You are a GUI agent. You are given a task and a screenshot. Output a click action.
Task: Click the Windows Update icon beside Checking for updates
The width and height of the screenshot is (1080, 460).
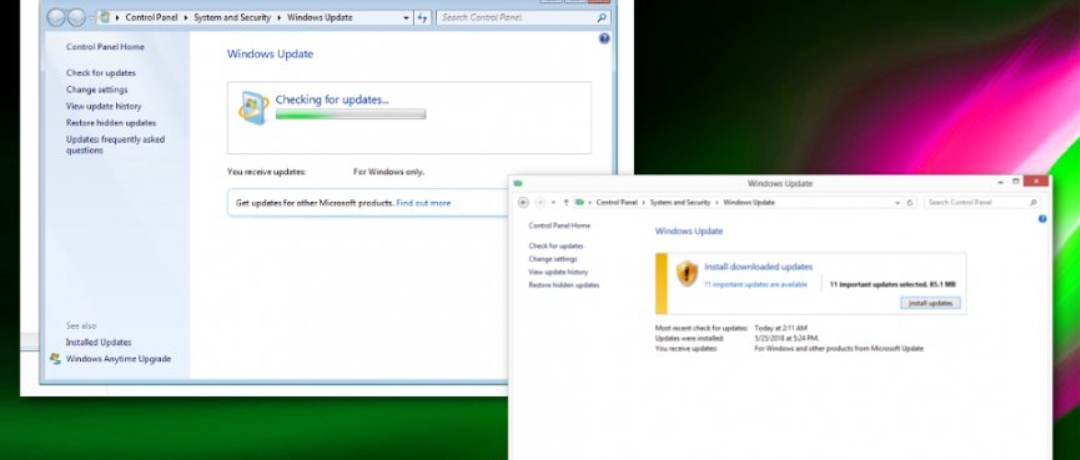pos(253,108)
